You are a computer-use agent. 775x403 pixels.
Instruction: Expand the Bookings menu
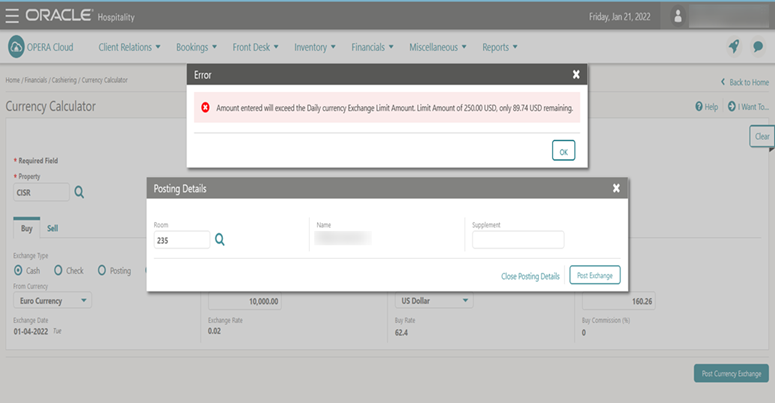point(196,47)
